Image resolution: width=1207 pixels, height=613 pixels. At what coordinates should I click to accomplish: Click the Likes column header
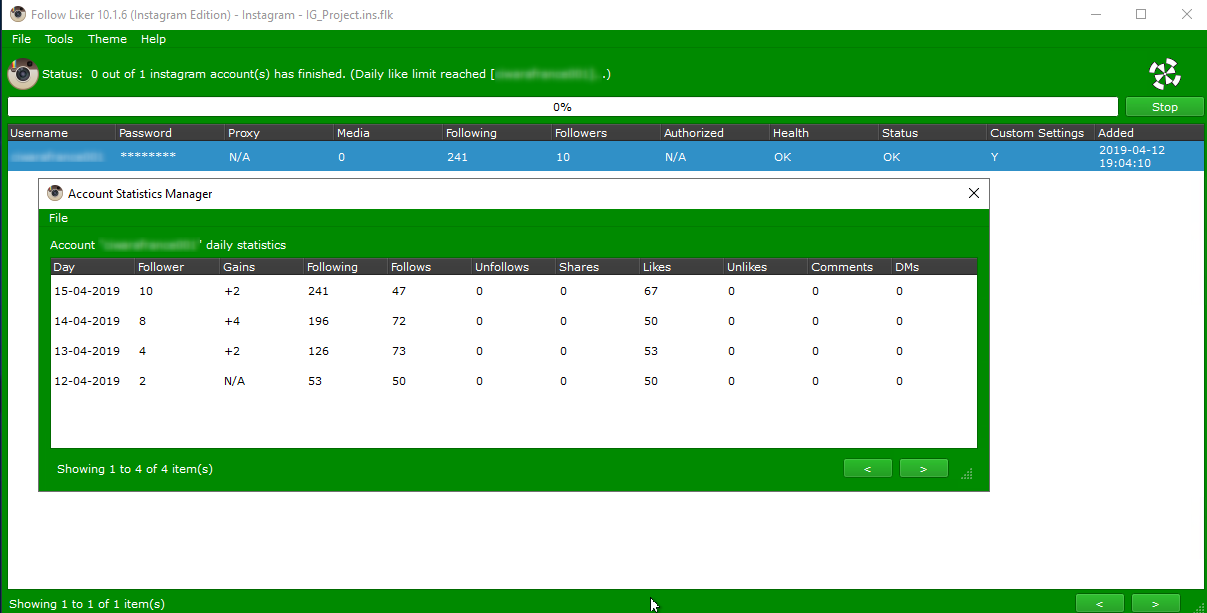coord(682,267)
